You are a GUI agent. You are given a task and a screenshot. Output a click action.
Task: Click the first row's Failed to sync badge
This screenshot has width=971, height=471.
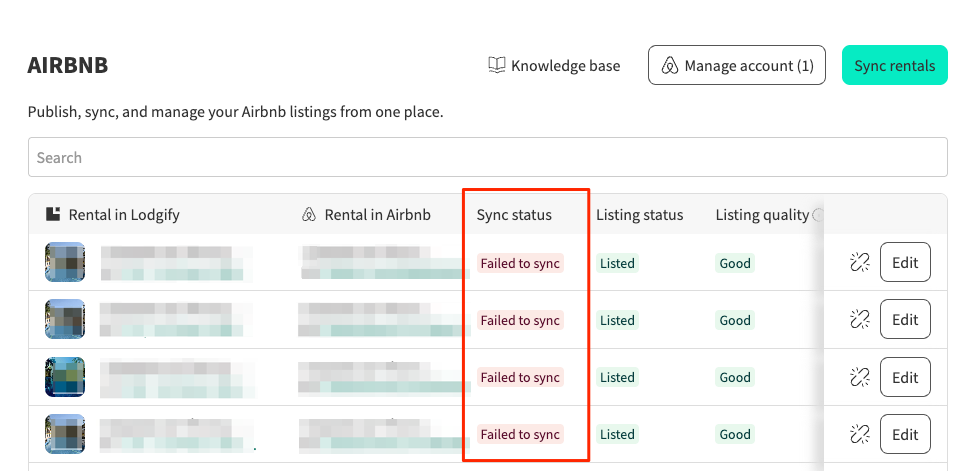coord(520,264)
